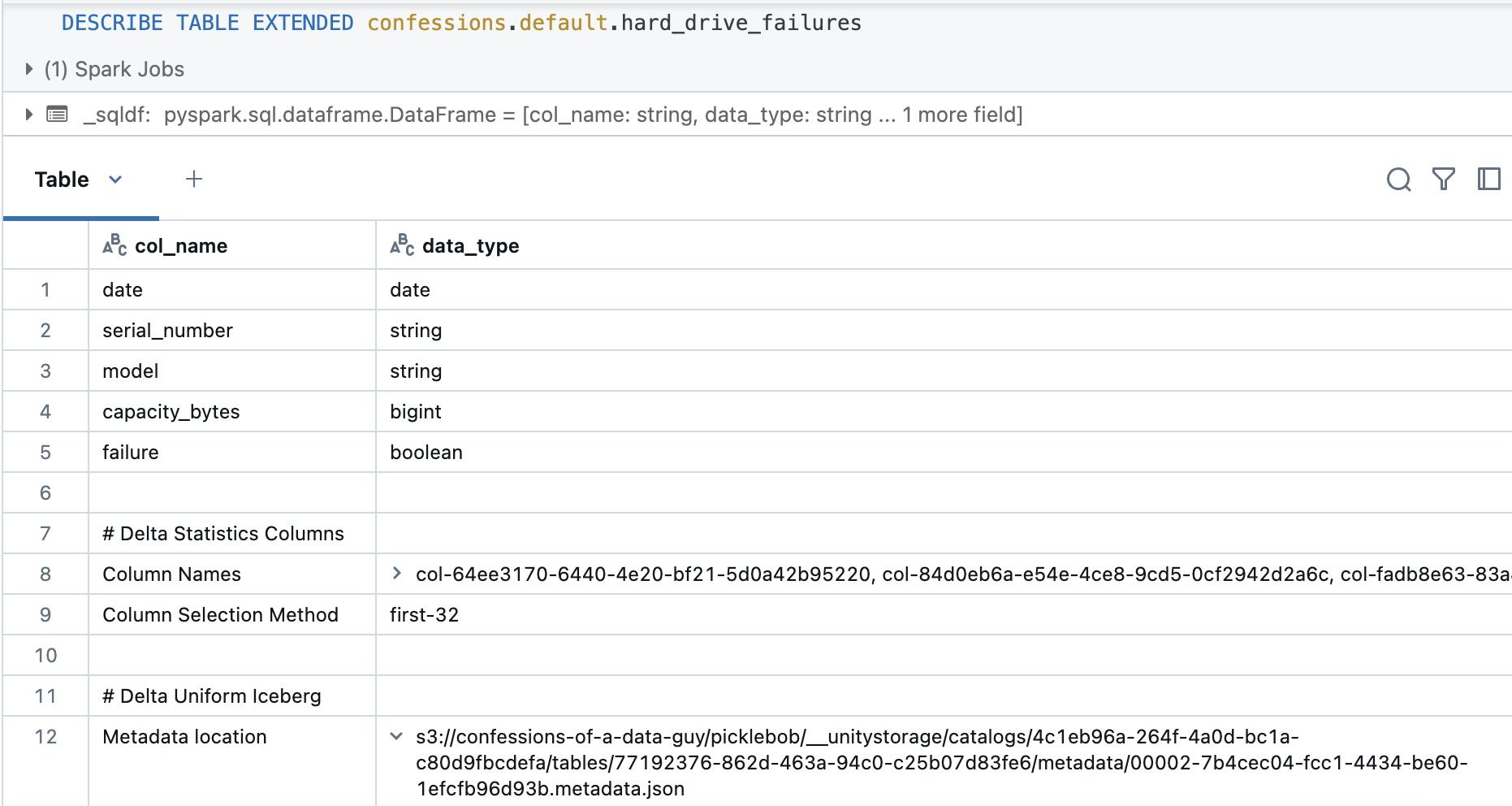Open the filter funnel icon
The width and height of the screenshot is (1512, 806).
1443,180
